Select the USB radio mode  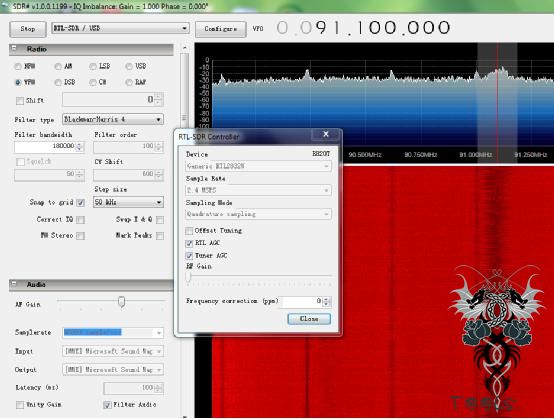coord(129,66)
